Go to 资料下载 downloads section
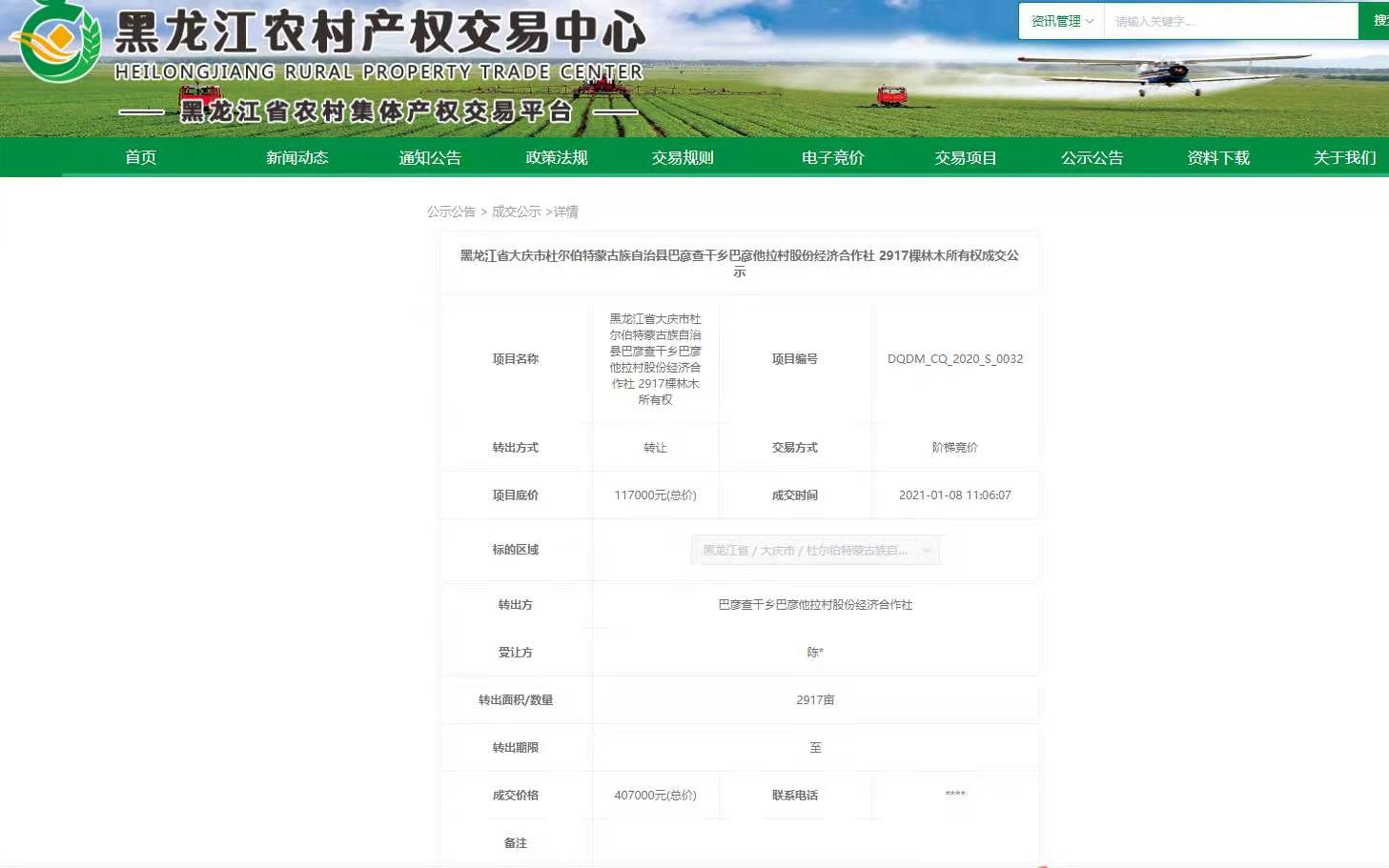Viewport: 1389px width, 868px height. (1218, 157)
